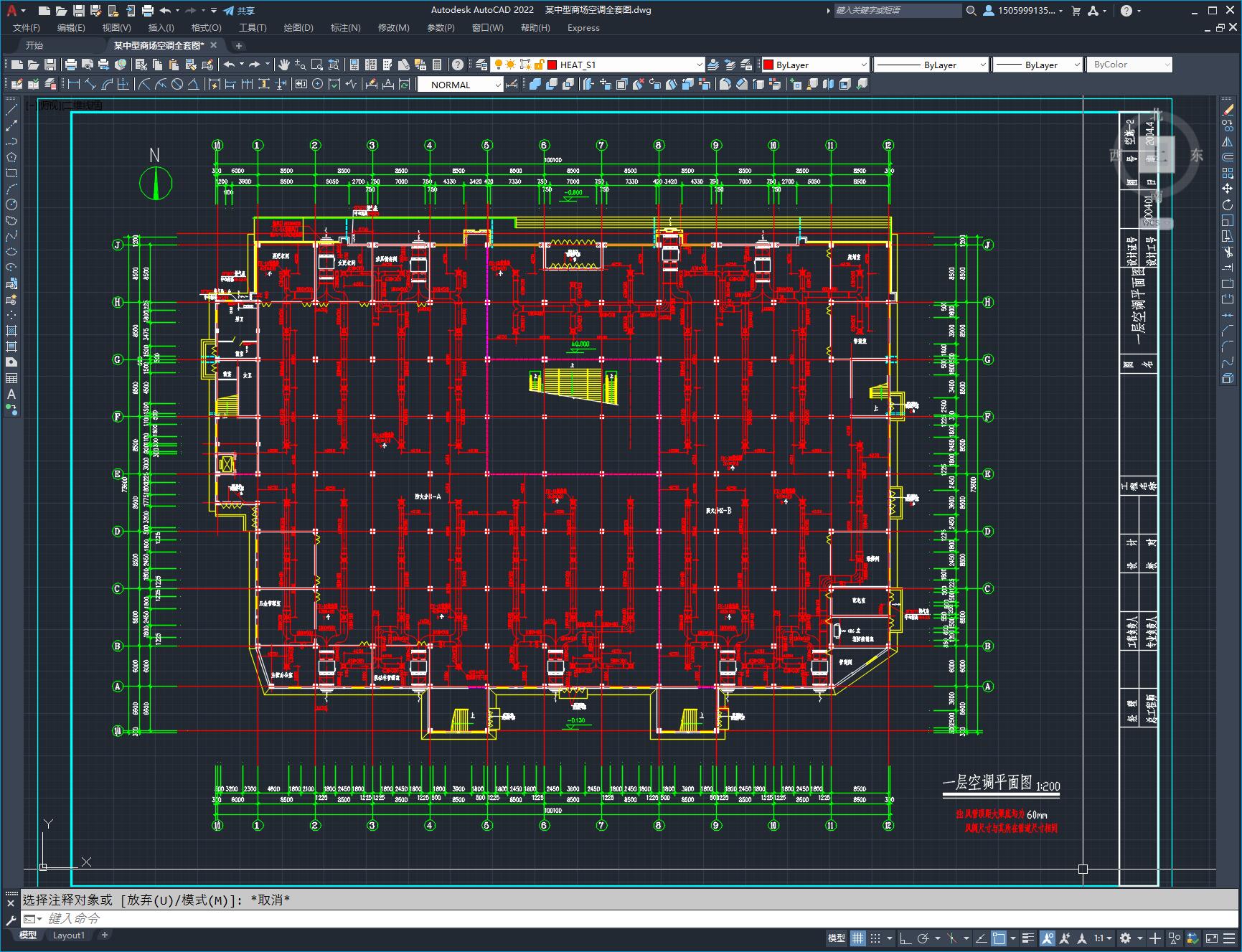Select the Table tool in draw toolbar
The image size is (1242, 952).
coord(11,378)
